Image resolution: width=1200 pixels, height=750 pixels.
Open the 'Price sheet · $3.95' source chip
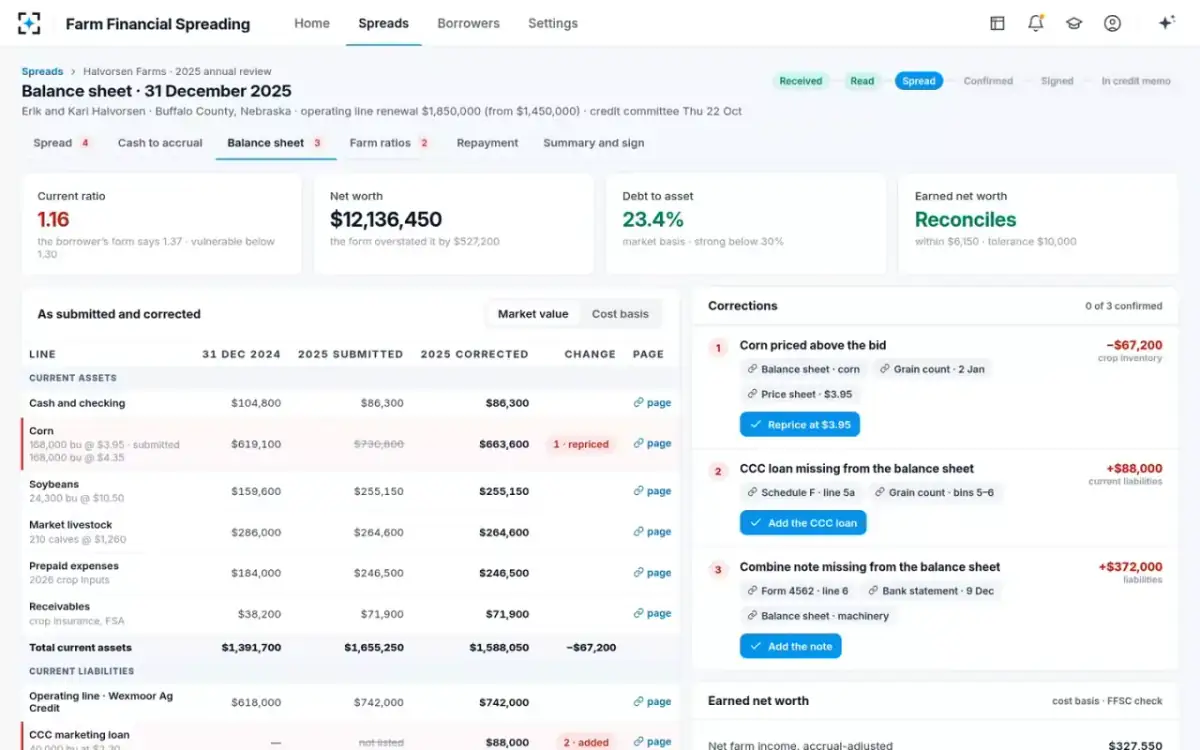click(799, 394)
